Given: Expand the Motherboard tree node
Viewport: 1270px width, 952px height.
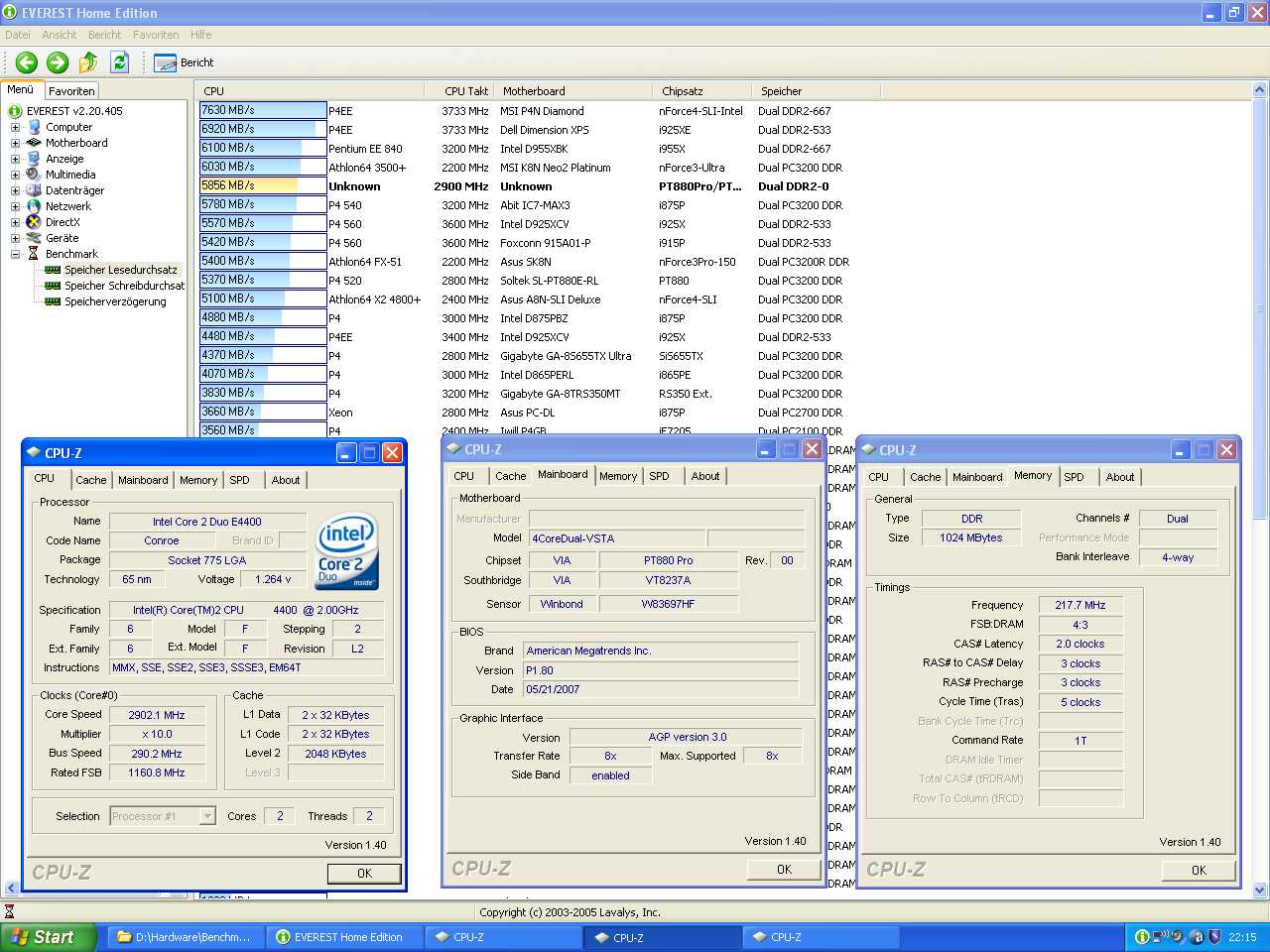Looking at the screenshot, I should 15,143.
